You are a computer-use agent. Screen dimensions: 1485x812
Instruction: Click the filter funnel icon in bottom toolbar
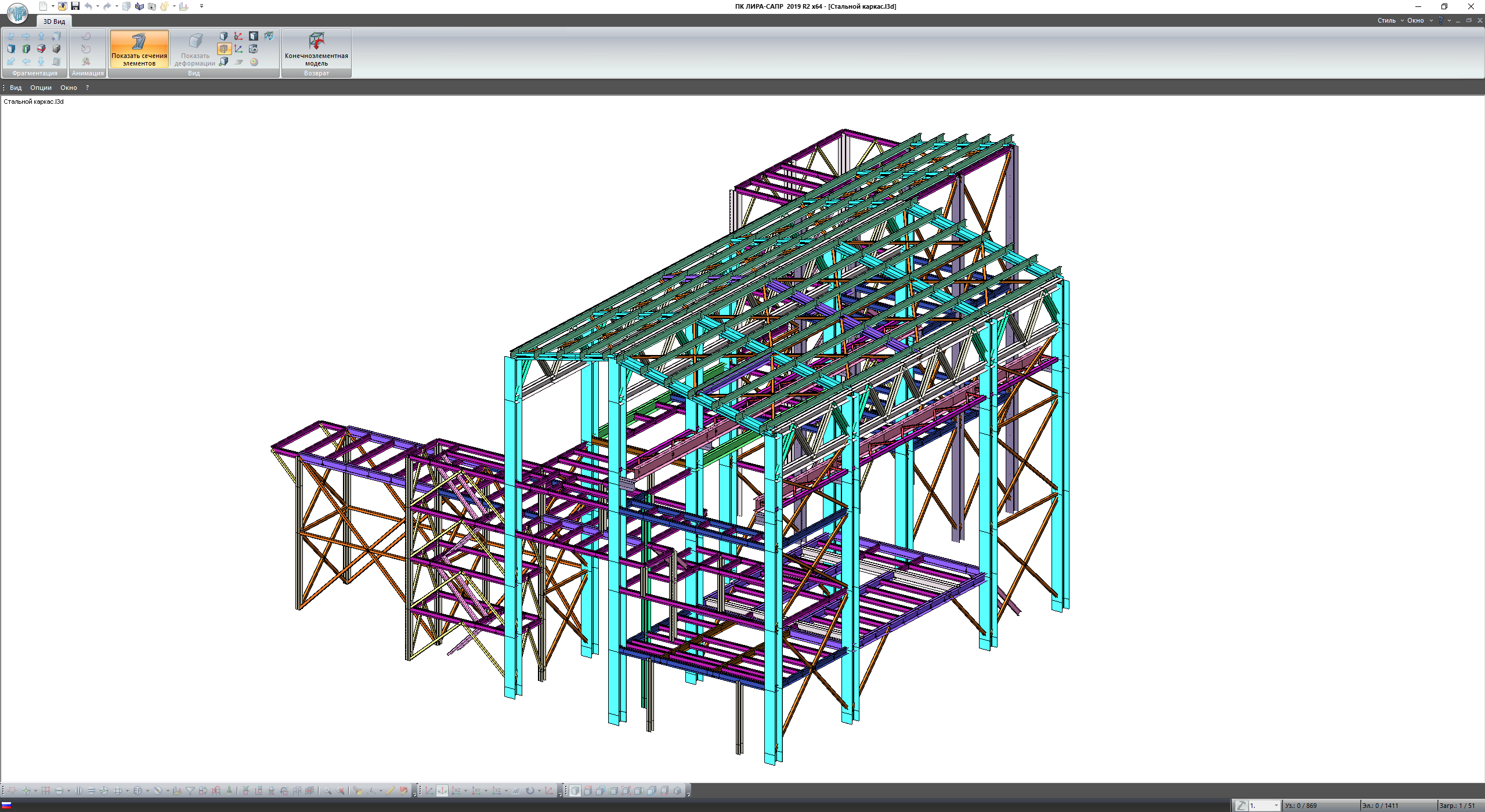[x=190, y=791]
